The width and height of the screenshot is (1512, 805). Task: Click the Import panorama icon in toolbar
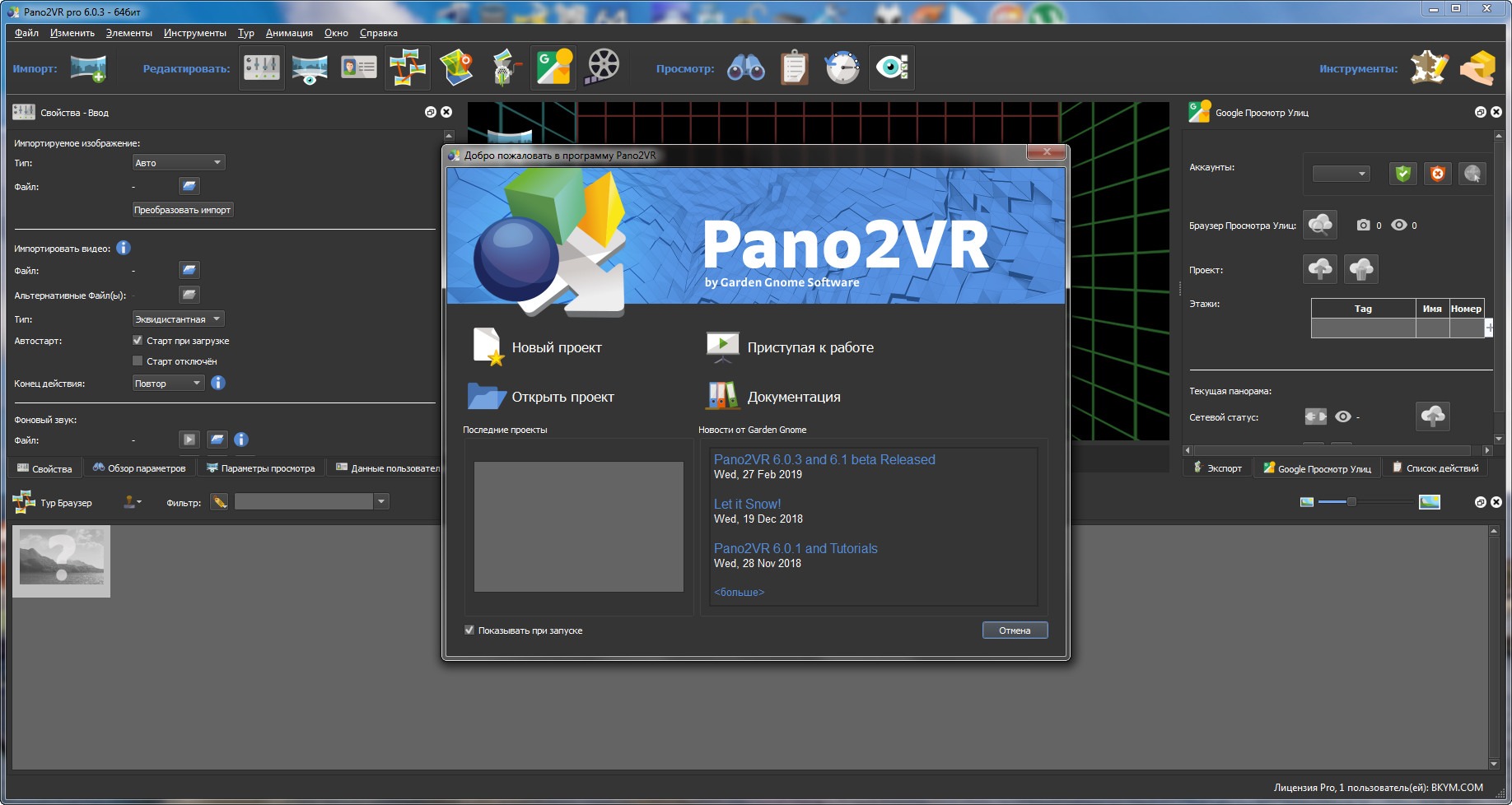(x=88, y=67)
